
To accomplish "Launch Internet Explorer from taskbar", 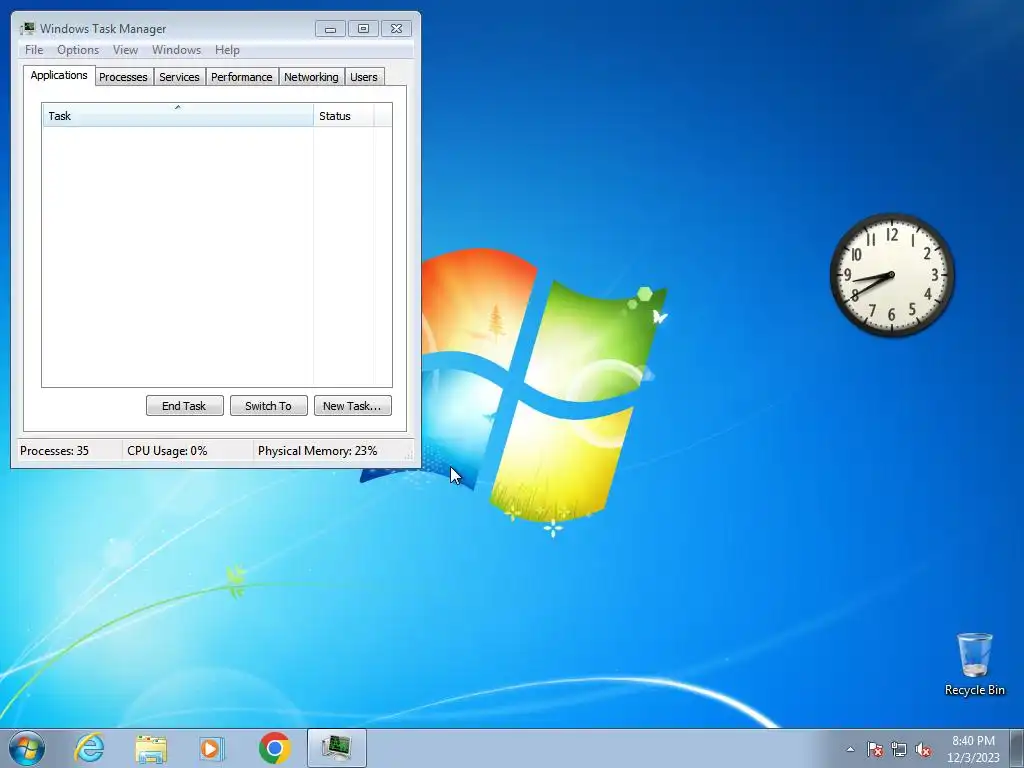I will 89,748.
